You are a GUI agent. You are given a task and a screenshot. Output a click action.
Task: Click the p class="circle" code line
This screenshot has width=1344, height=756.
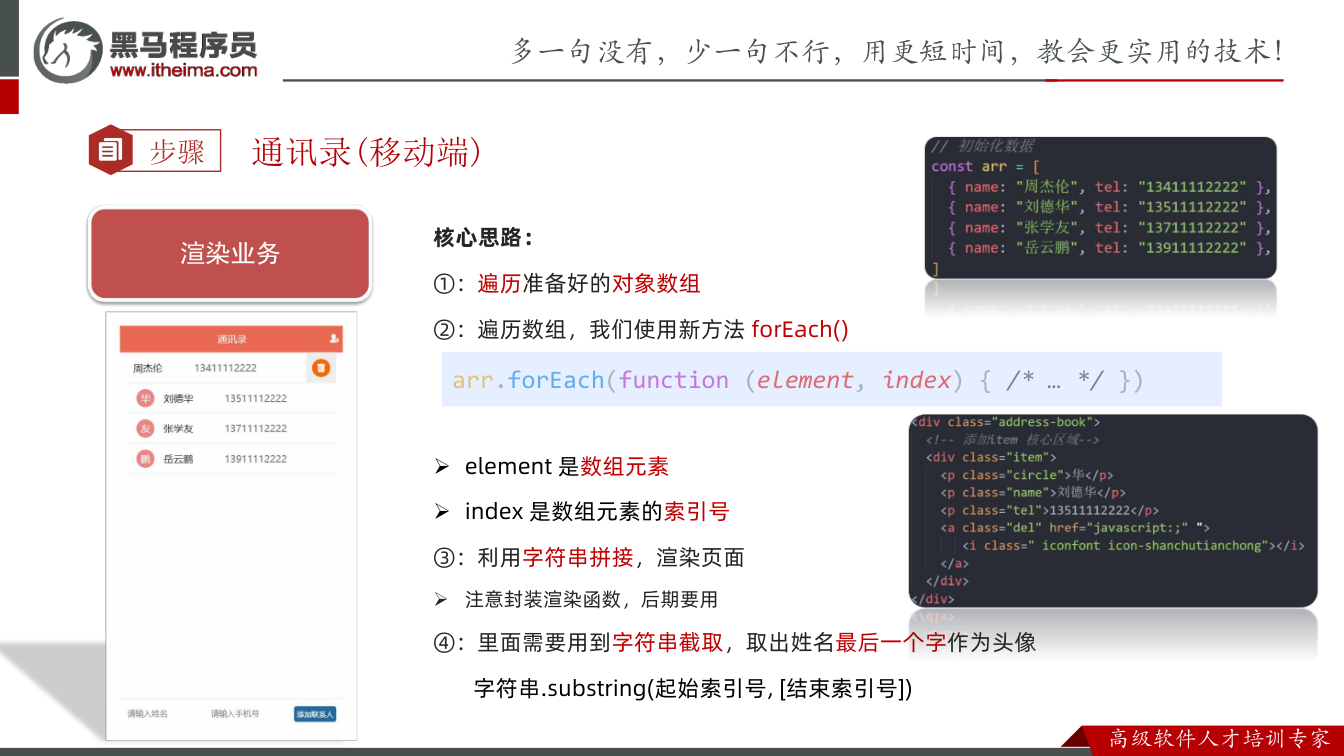[1027, 475]
